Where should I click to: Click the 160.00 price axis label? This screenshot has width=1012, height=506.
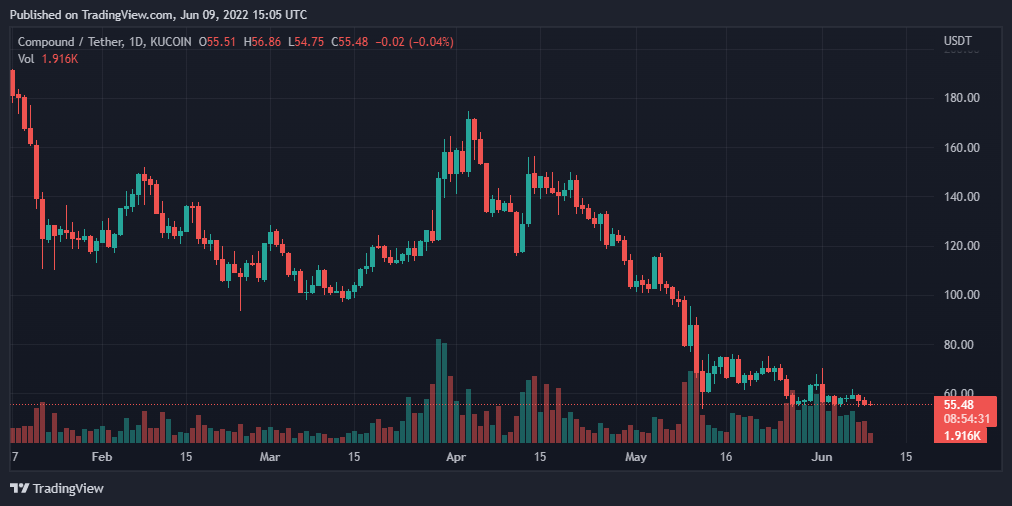(x=962, y=147)
